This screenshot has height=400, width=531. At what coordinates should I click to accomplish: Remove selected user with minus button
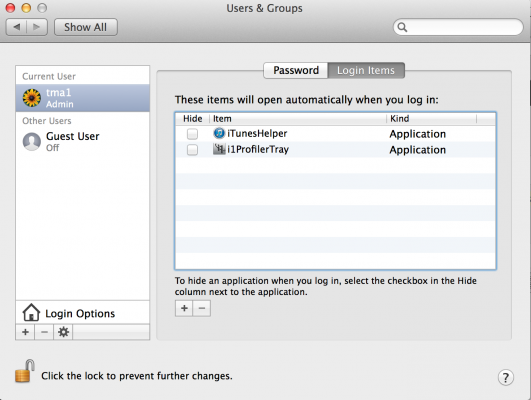(x=44, y=332)
